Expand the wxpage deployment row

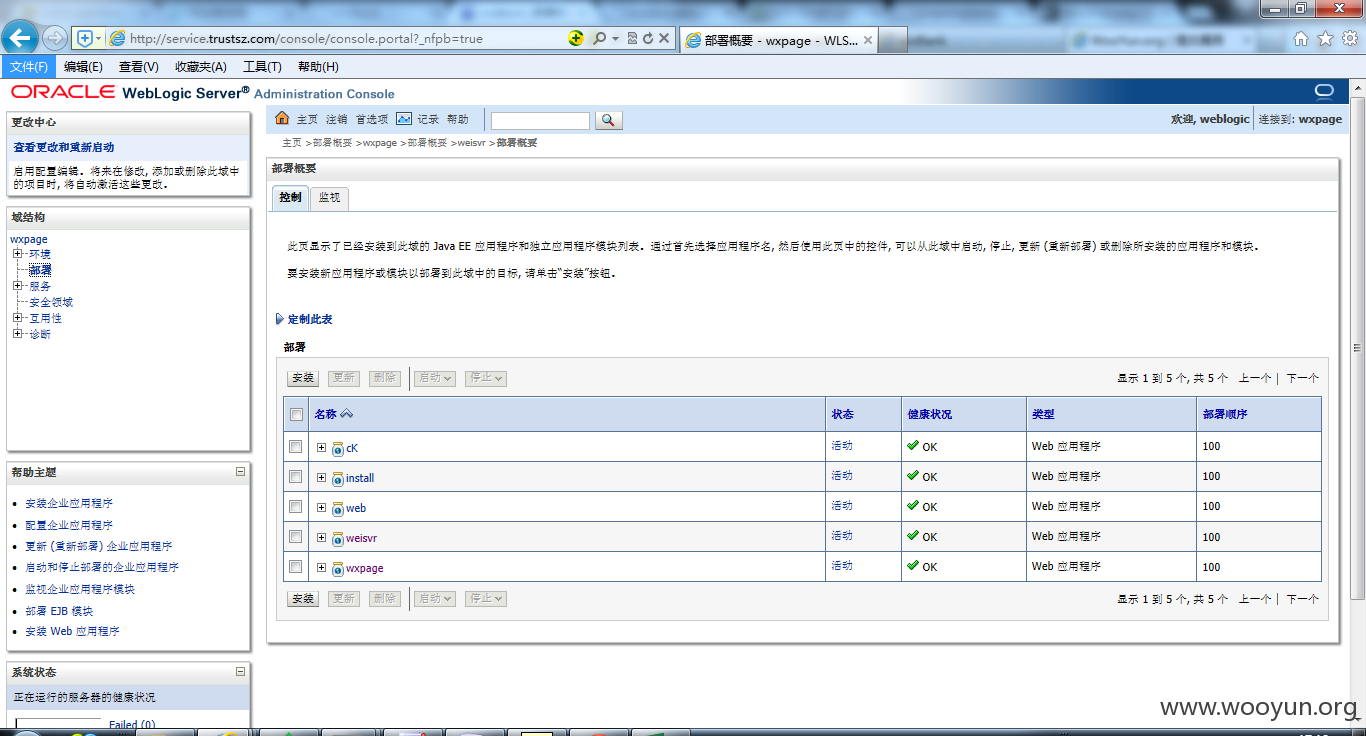coord(321,567)
